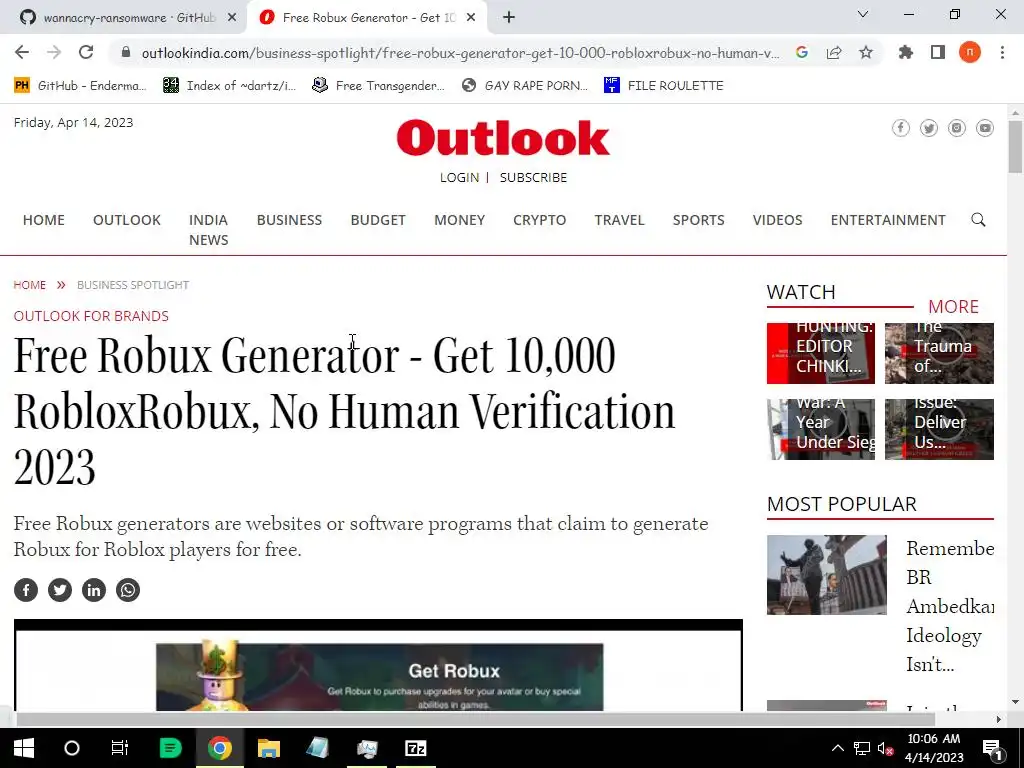Click the vertical page scrollbar thumb
This screenshot has width=1024, height=768.
pos(1015,147)
